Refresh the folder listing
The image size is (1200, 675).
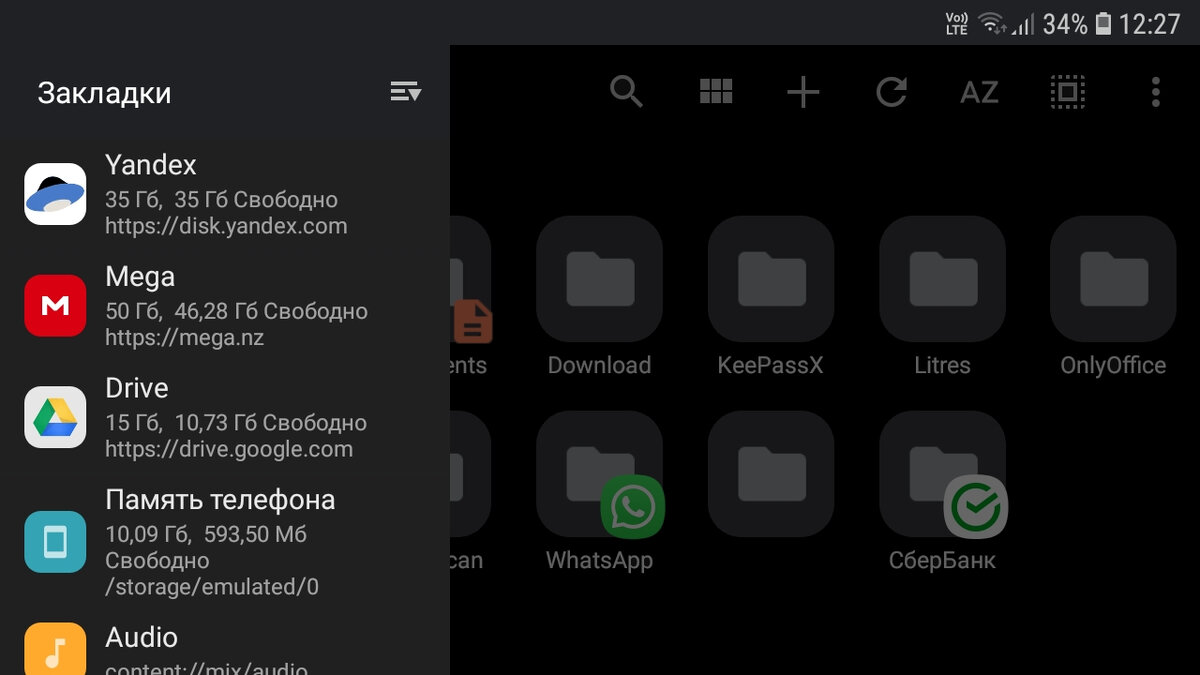[891, 93]
